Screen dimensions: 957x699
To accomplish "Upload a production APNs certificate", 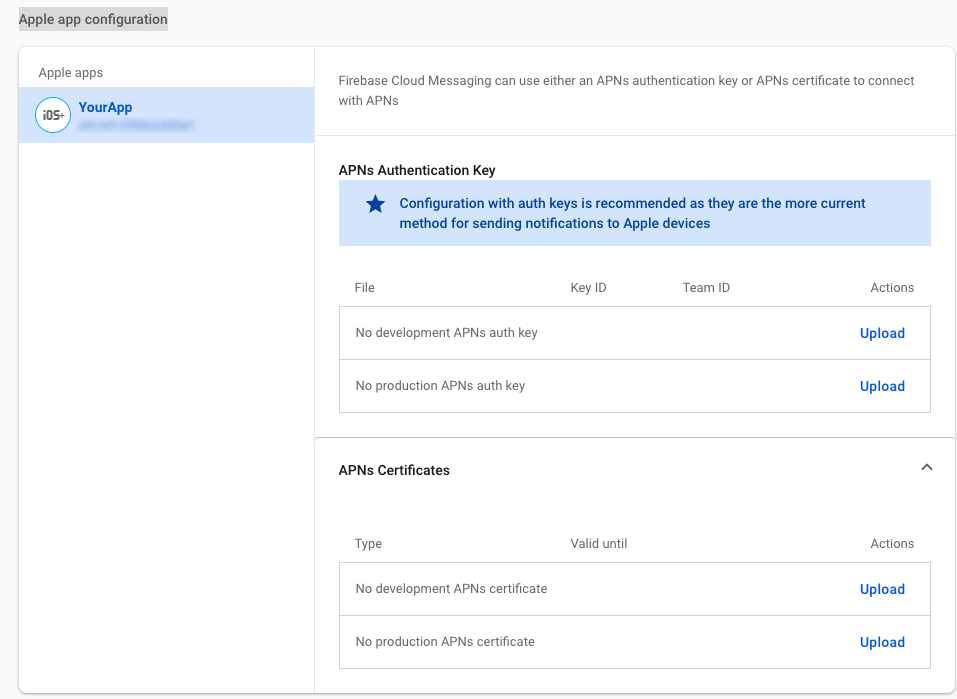I will pos(881,642).
